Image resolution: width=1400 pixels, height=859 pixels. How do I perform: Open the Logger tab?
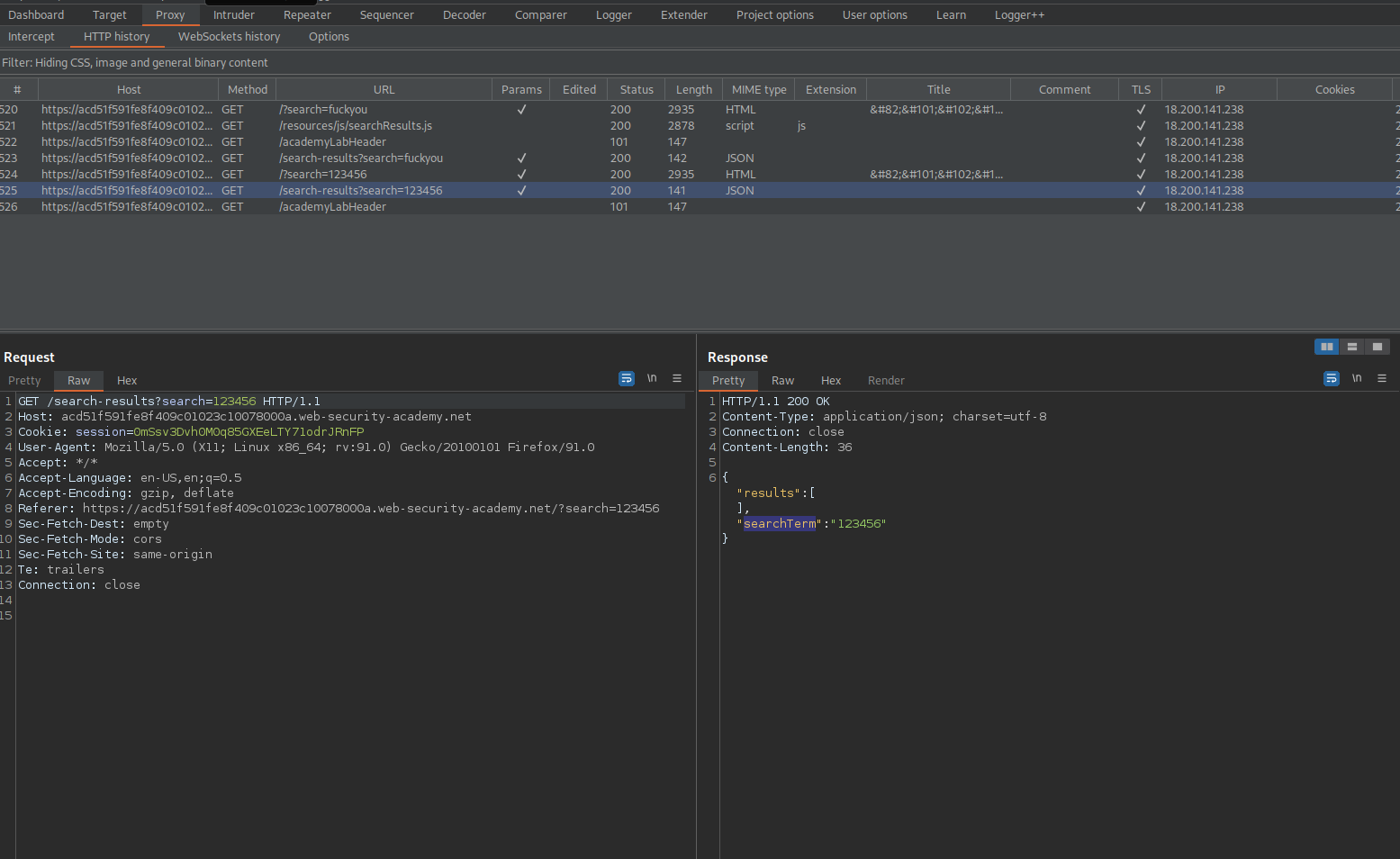614,15
